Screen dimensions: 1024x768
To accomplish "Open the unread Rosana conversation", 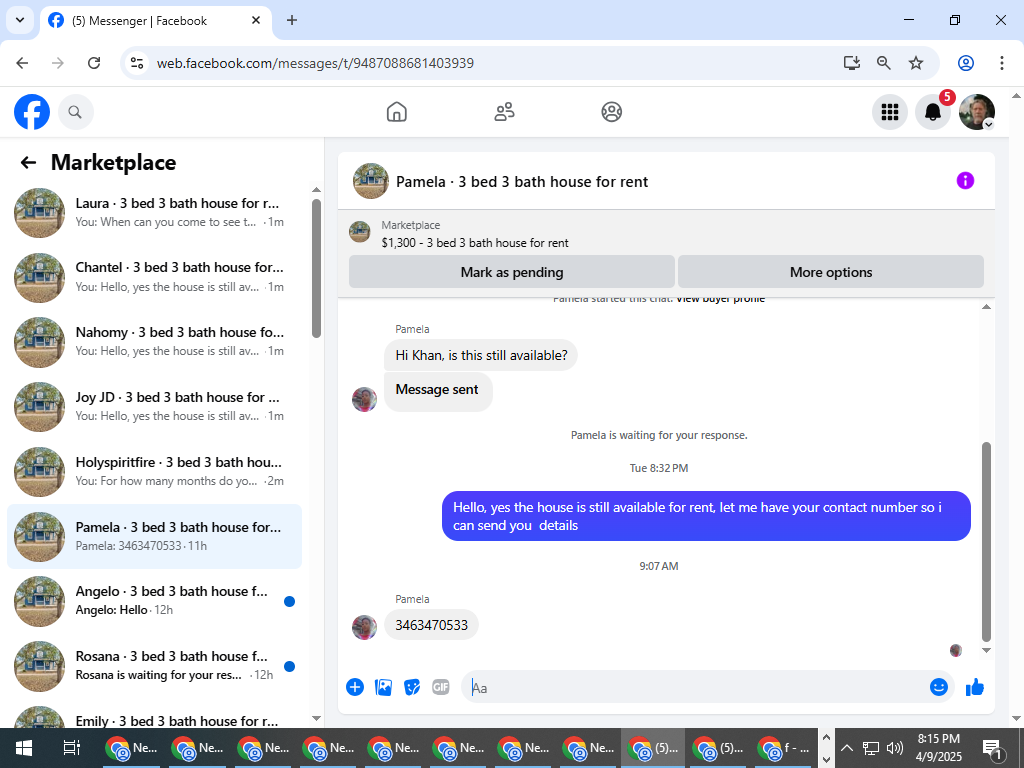I will tap(155, 665).
